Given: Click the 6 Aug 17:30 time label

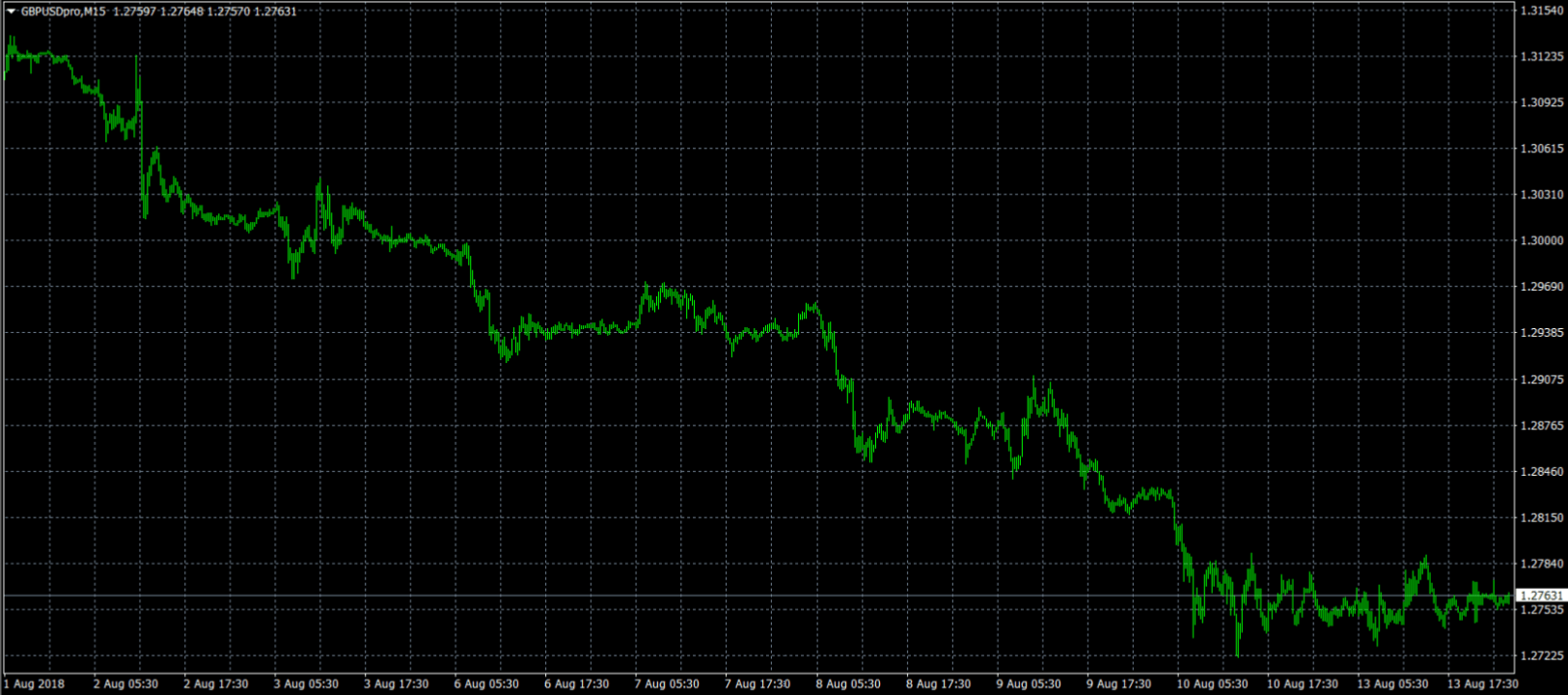Looking at the screenshot, I should [577, 684].
